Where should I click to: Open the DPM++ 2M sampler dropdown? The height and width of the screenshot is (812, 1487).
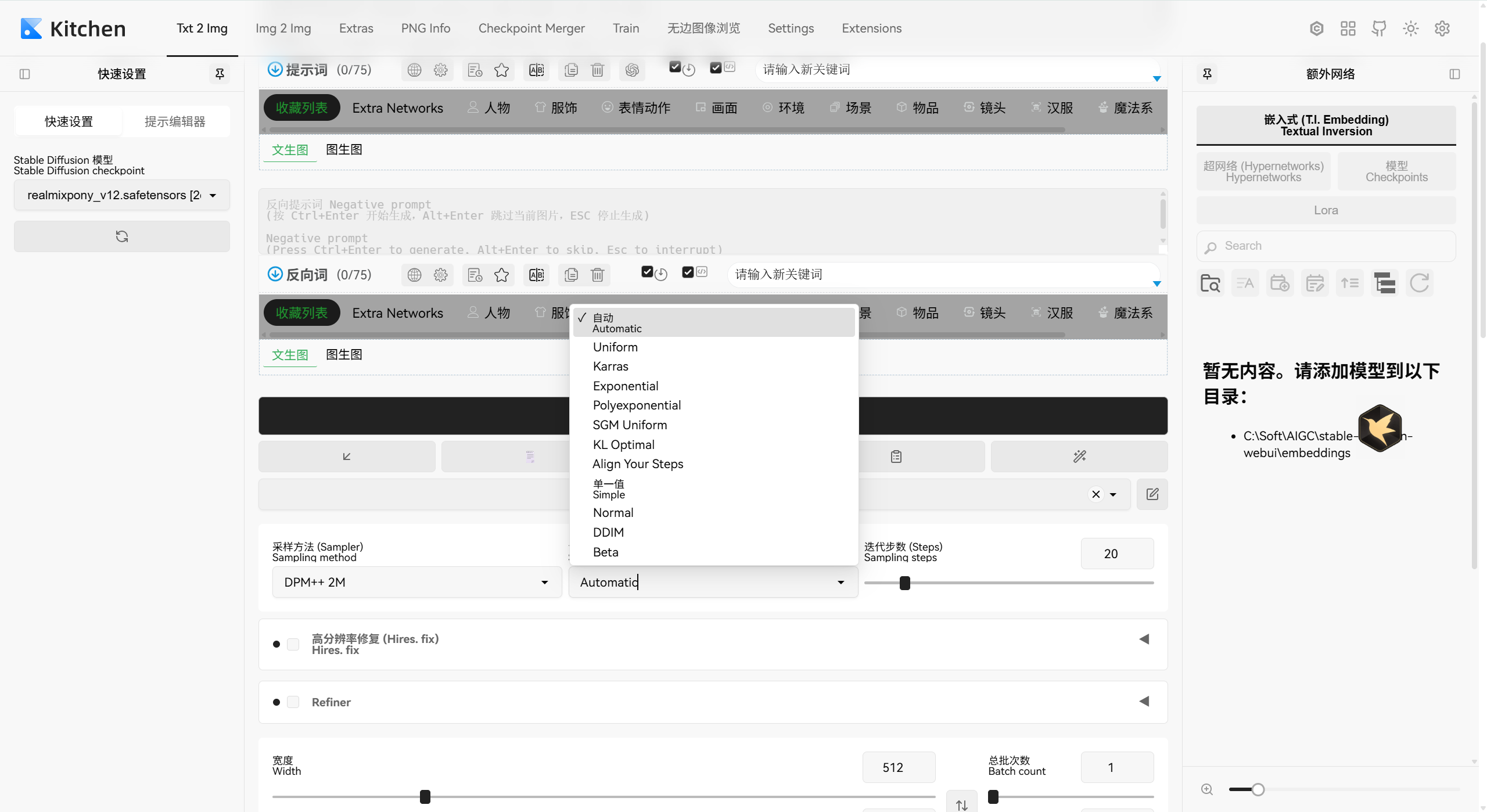point(416,582)
